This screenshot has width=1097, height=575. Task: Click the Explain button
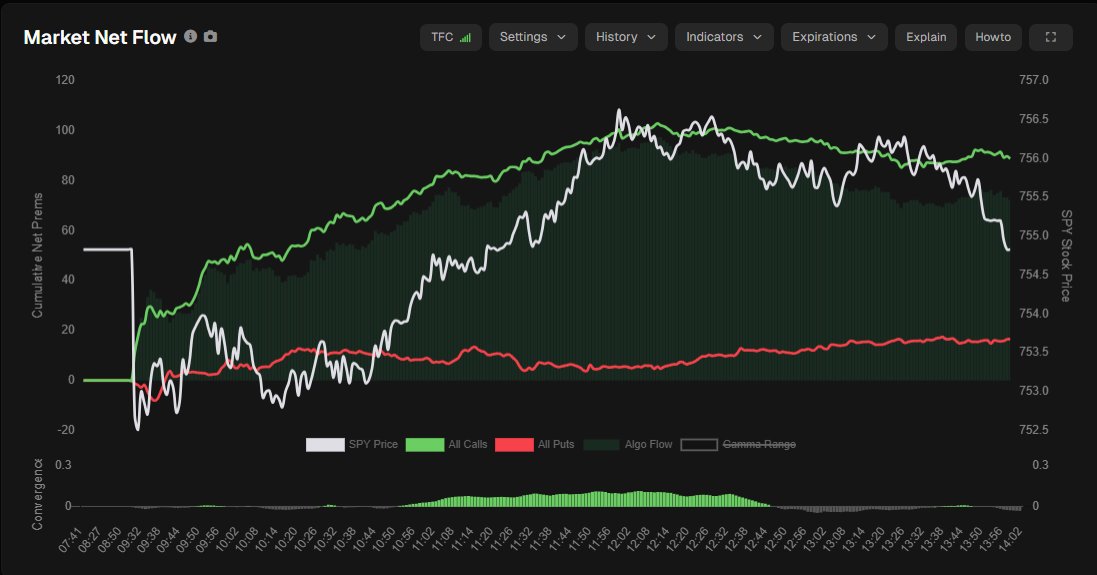pyautogui.click(x=926, y=37)
